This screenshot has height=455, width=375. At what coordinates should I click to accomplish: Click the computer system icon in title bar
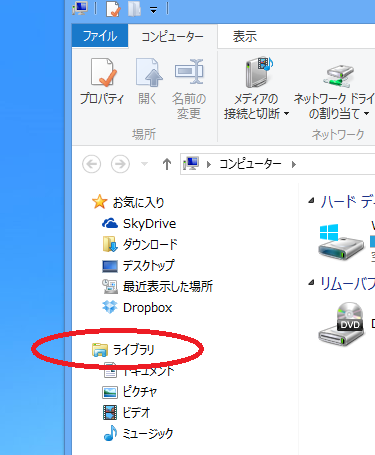pyautogui.click(x=80, y=8)
